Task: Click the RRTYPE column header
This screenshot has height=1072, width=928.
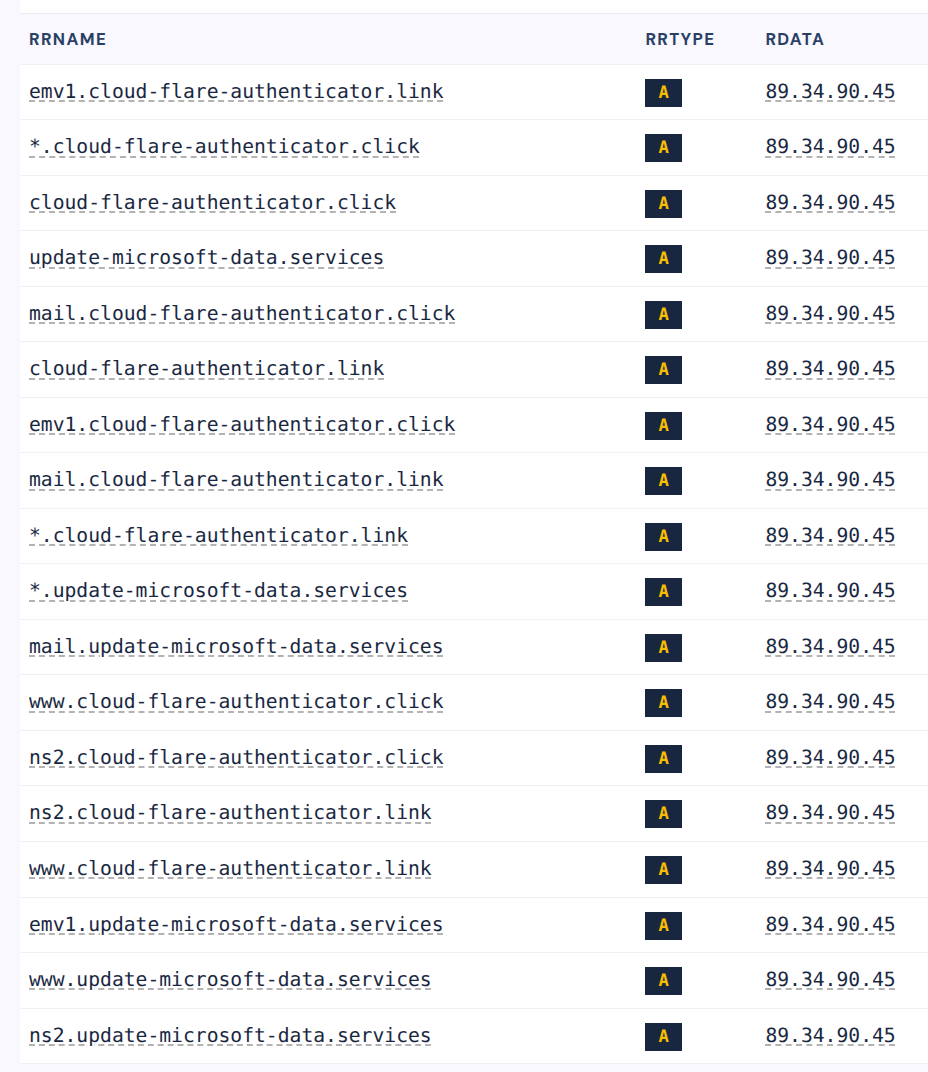Action: [x=680, y=40]
